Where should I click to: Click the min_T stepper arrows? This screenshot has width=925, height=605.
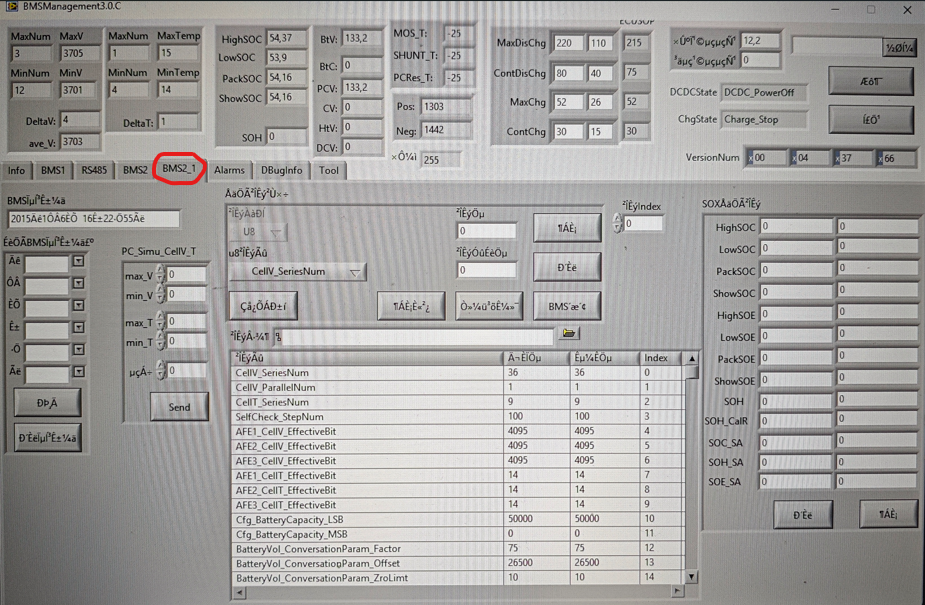tap(160, 342)
